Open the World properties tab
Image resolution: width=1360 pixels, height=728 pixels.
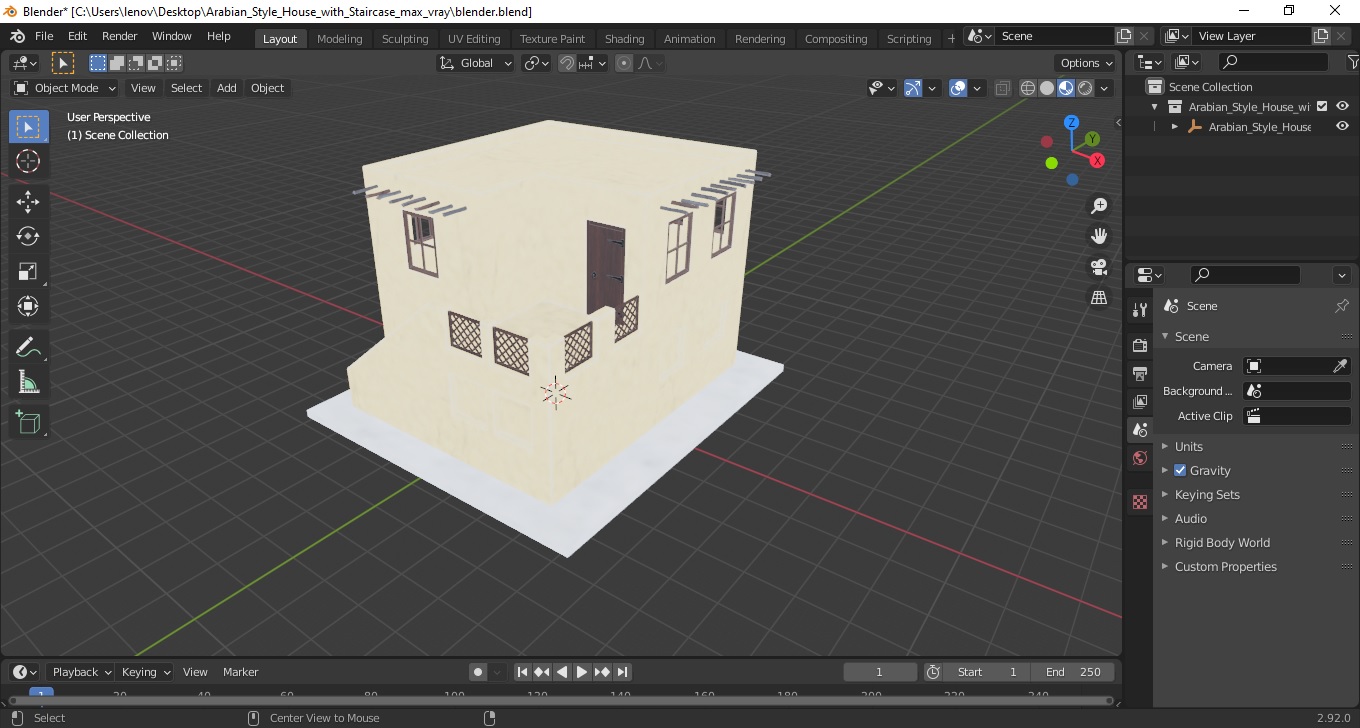pos(1140,458)
